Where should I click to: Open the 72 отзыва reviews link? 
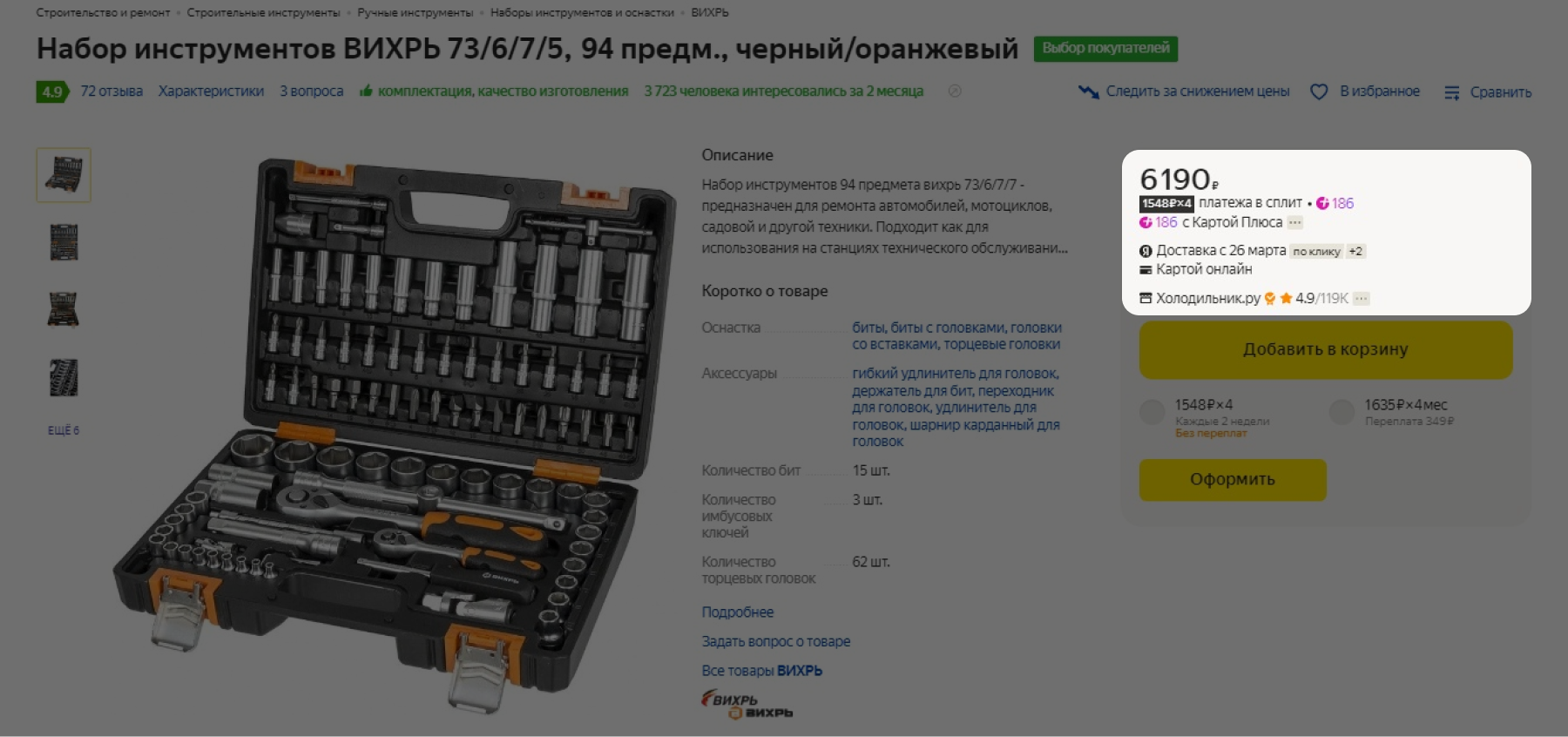(112, 91)
